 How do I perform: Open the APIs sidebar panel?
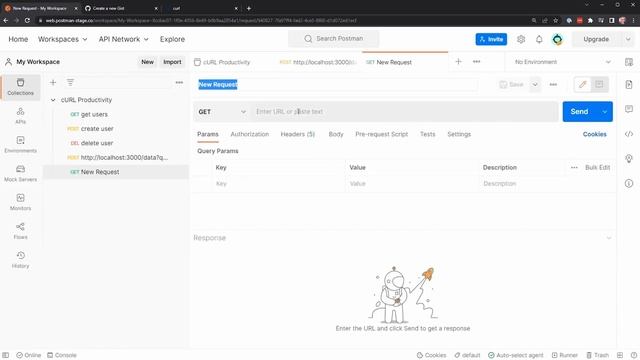[x=20, y=116]
